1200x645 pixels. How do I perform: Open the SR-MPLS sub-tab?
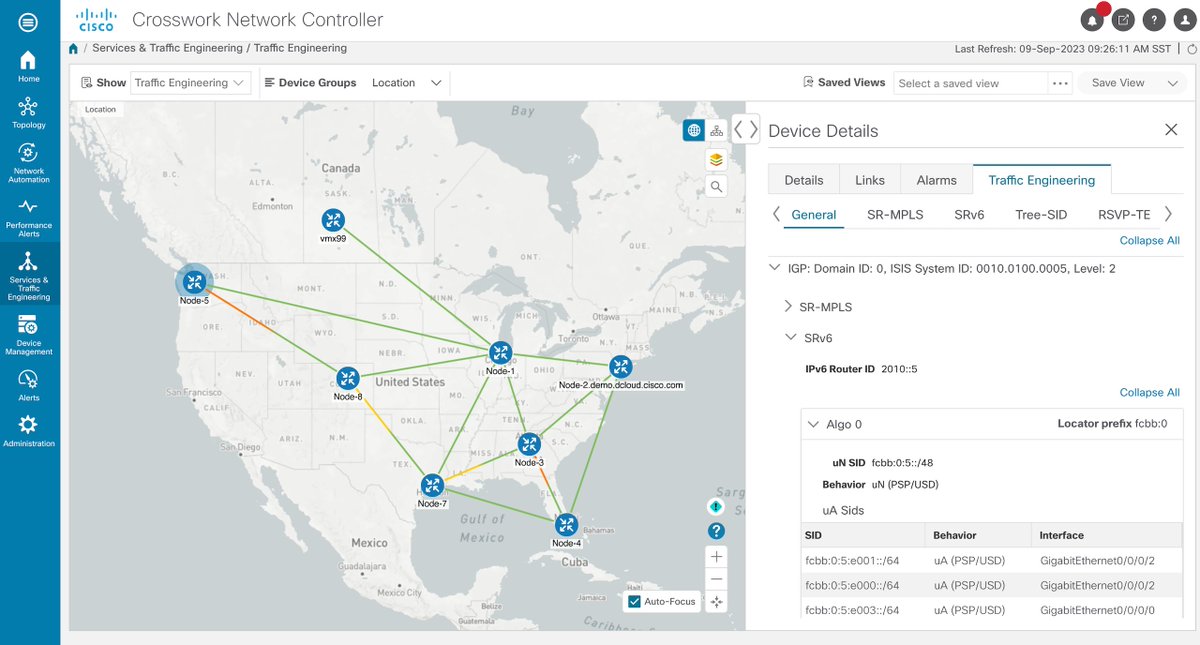coord(895,214)
